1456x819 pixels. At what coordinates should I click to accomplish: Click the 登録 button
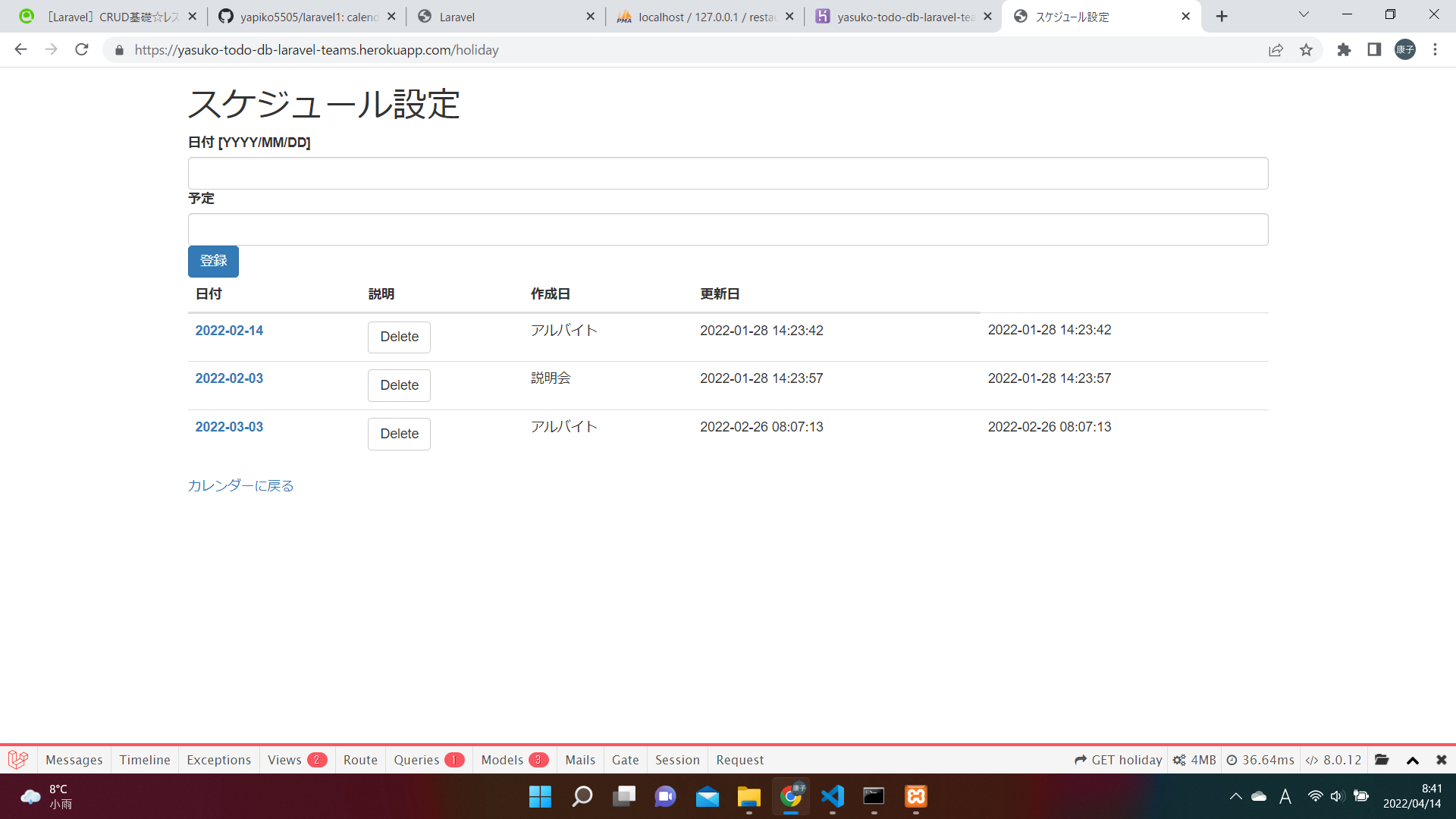point(213,261)
